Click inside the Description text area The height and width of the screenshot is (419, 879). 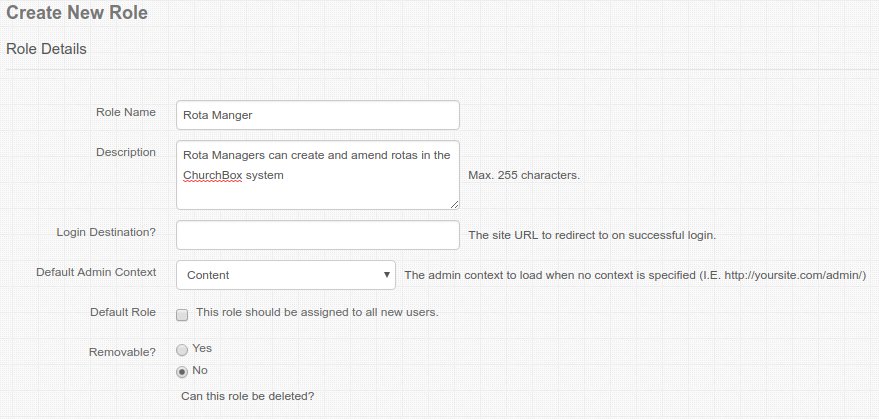(317, 190)
